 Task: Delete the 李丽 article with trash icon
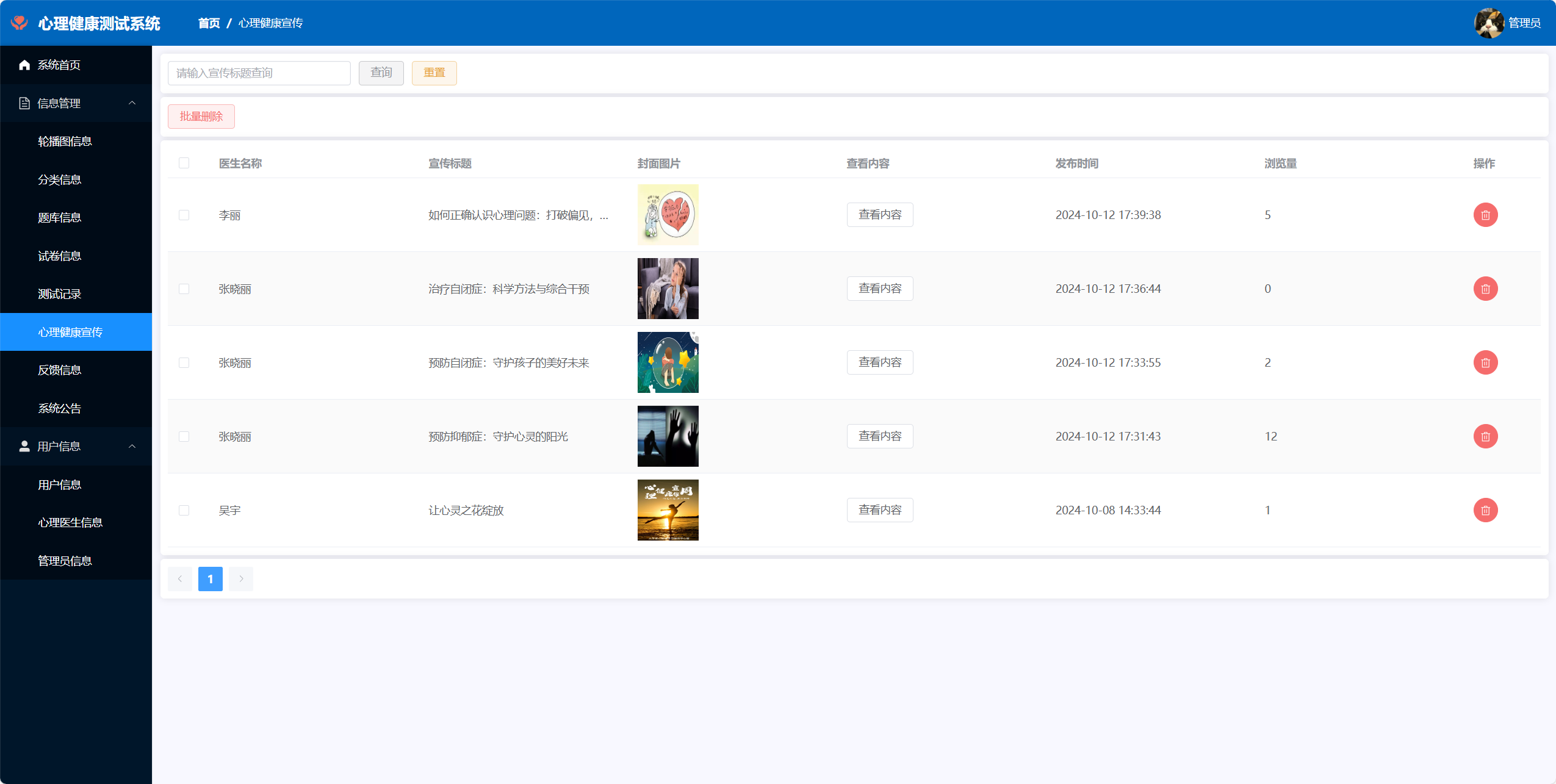[x=1485, y=215]
